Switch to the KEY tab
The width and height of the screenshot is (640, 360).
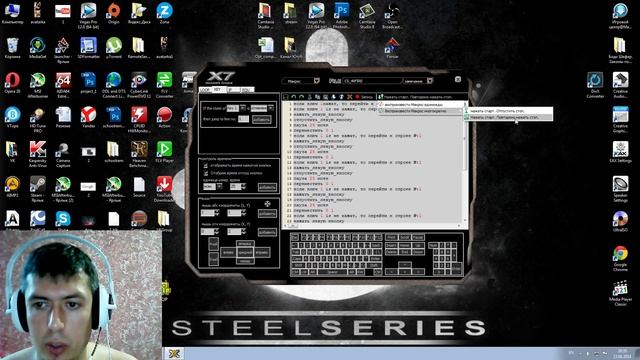point(218,90)
